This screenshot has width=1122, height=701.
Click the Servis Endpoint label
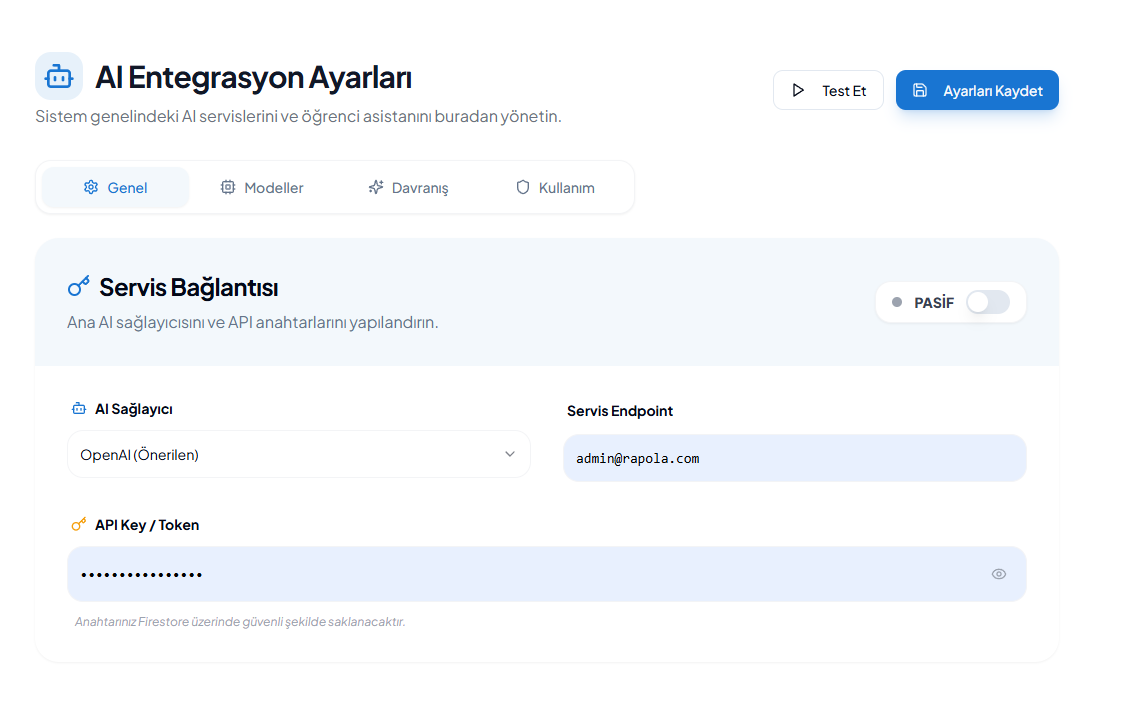coord(620,411)
